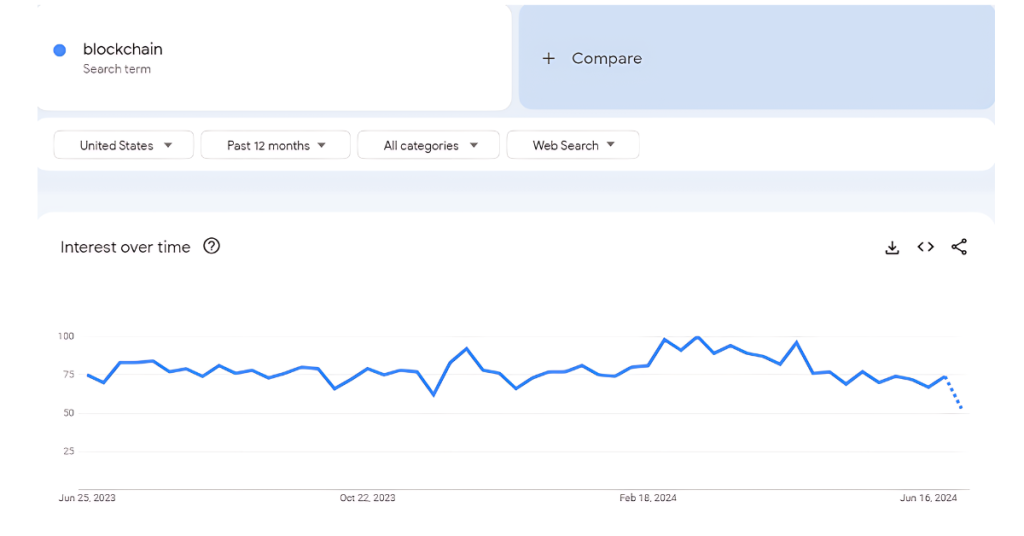
Task: Click the Interest over time heading
Action: click(125, 247)
